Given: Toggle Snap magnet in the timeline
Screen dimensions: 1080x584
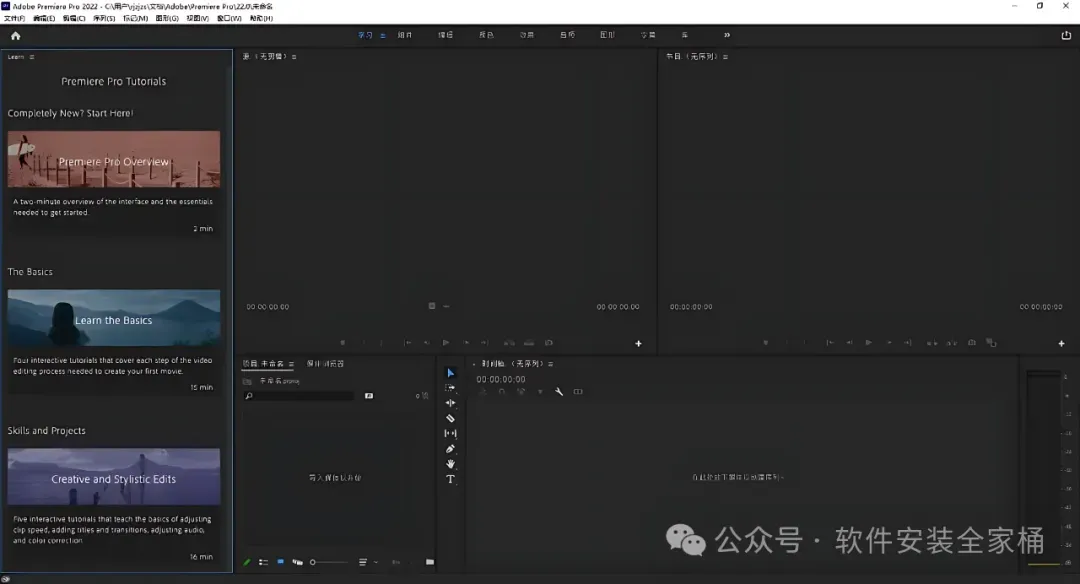Looking at the screenshot, I should point(501,392).
